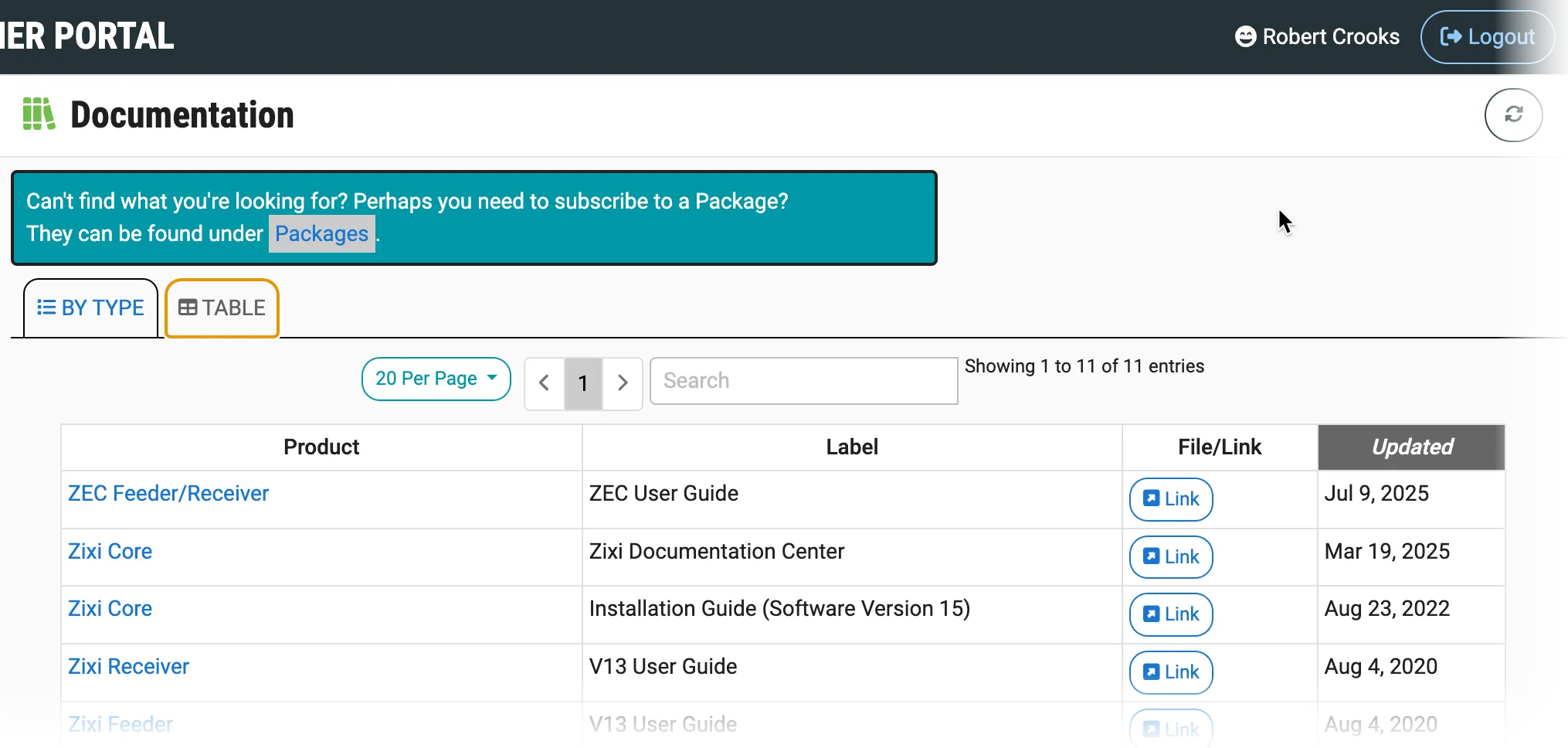The image size is (1568, 748).
Task: Click the 'Zixi Documentation Center' label text
Action: click(x=717, y=551)
